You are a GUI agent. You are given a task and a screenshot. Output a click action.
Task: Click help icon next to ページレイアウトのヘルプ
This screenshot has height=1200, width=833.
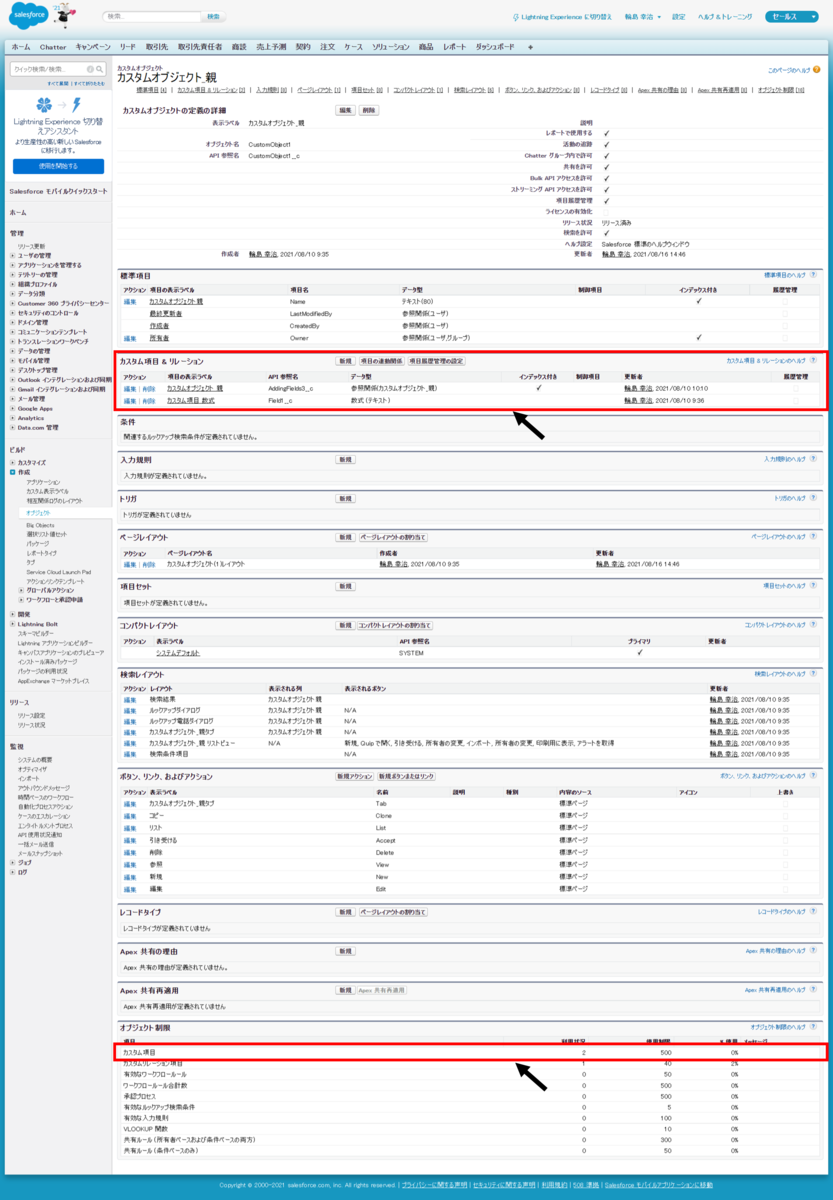(x=813, y=537)
